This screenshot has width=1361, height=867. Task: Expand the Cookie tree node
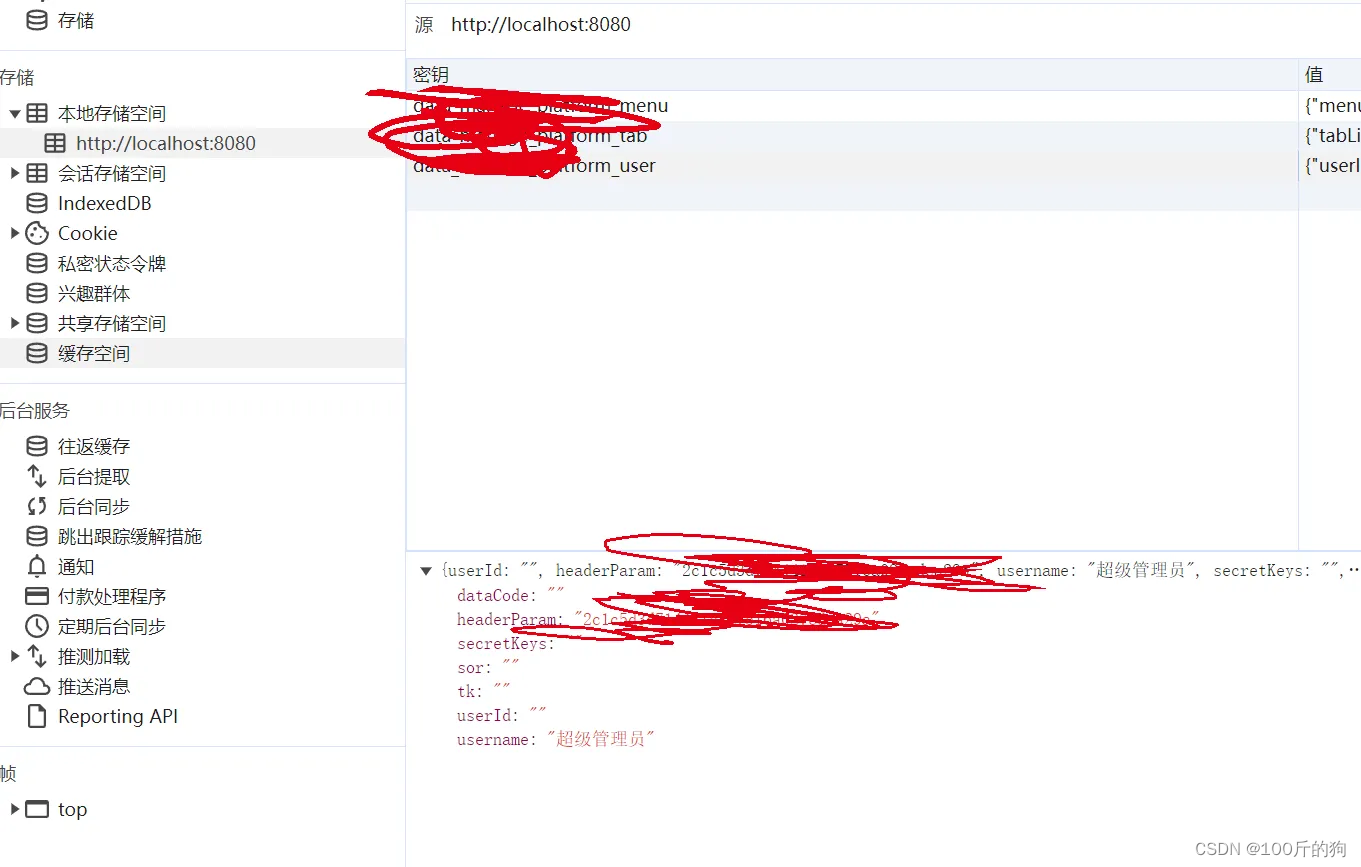15,234
